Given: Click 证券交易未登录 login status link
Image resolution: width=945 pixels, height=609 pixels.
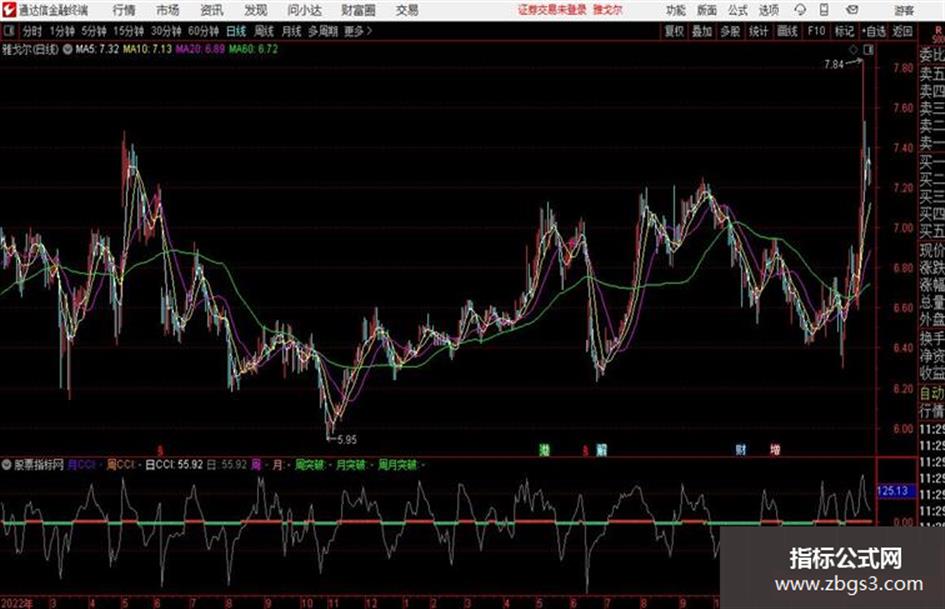Looking at the screenshot, I should 552,10.
